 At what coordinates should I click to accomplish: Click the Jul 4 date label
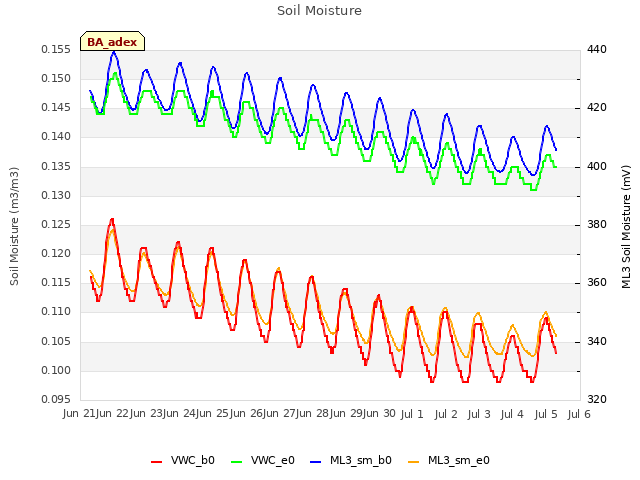pyautogui.click(x=512, y=415)
